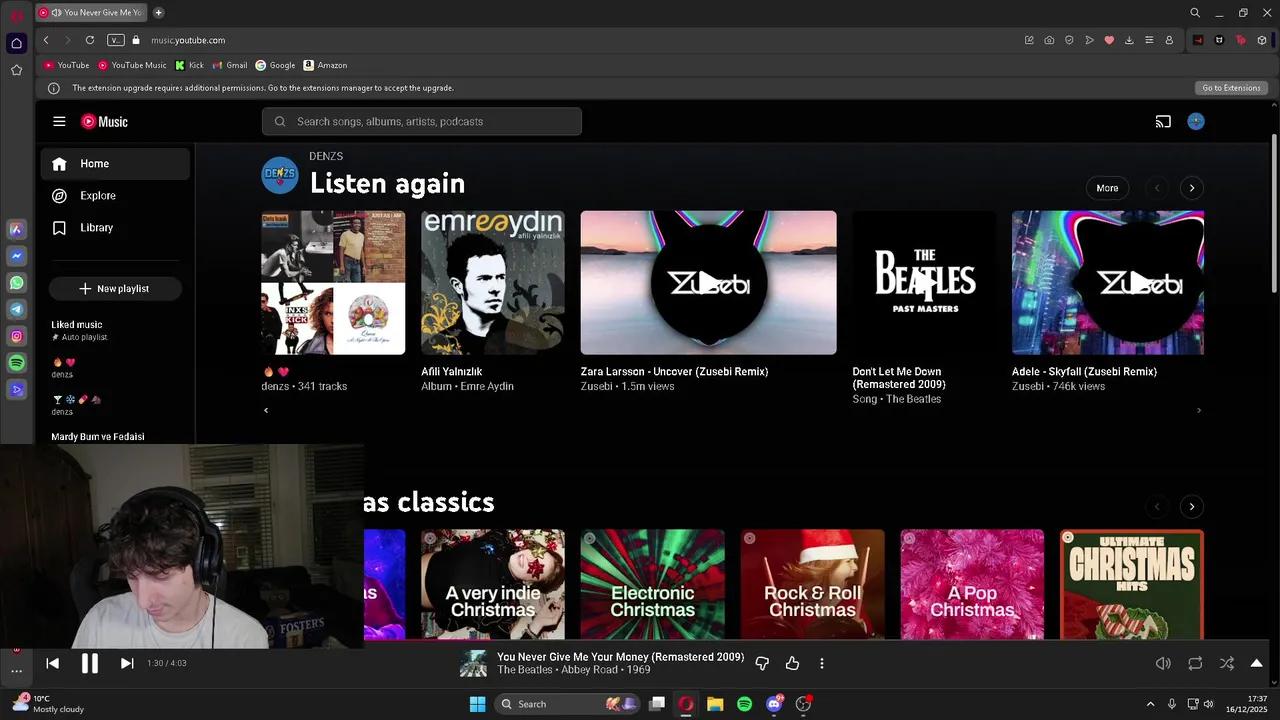
Task: Open the denzs 341 tracks playlist cover
Action: (333, 282)
